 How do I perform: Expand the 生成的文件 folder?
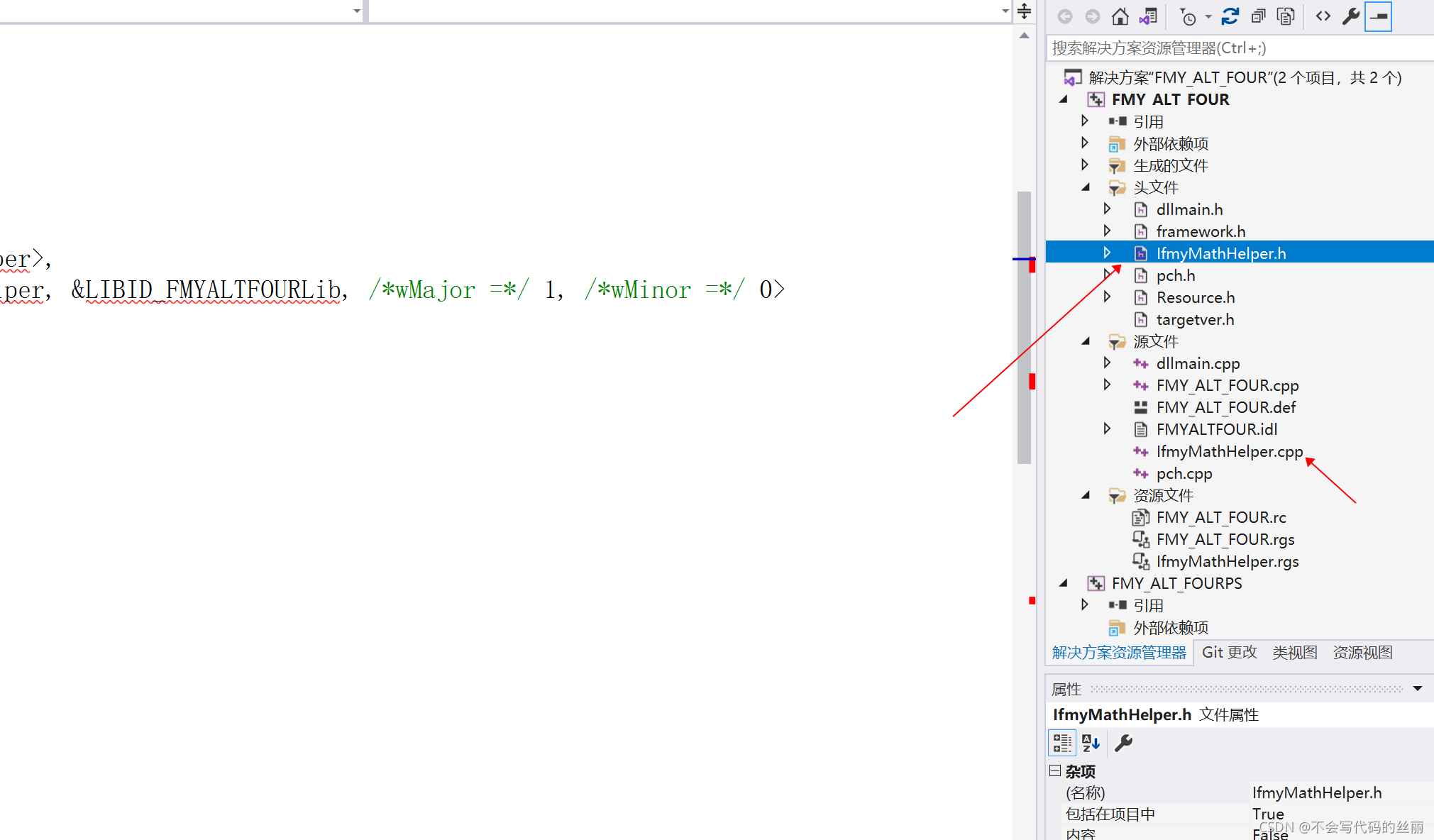pyautogui.click(x=1085, y=165)
